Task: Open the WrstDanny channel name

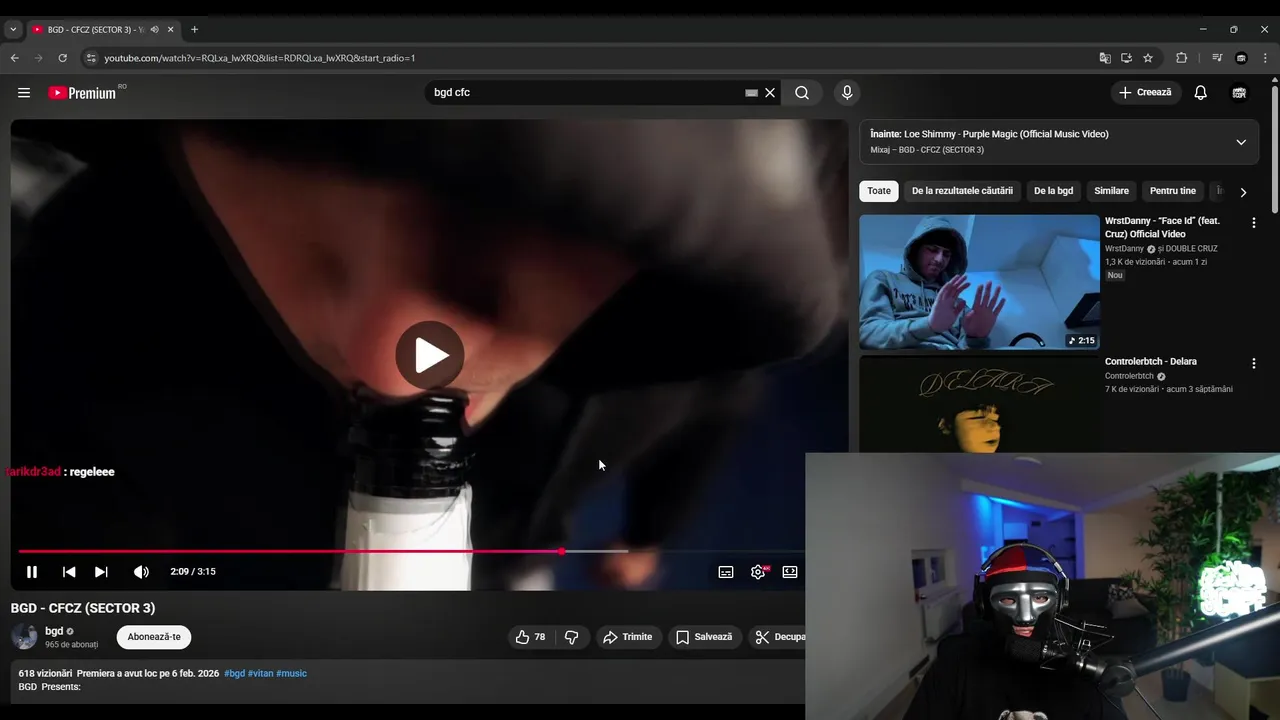Action: [x=1124, y=249]
